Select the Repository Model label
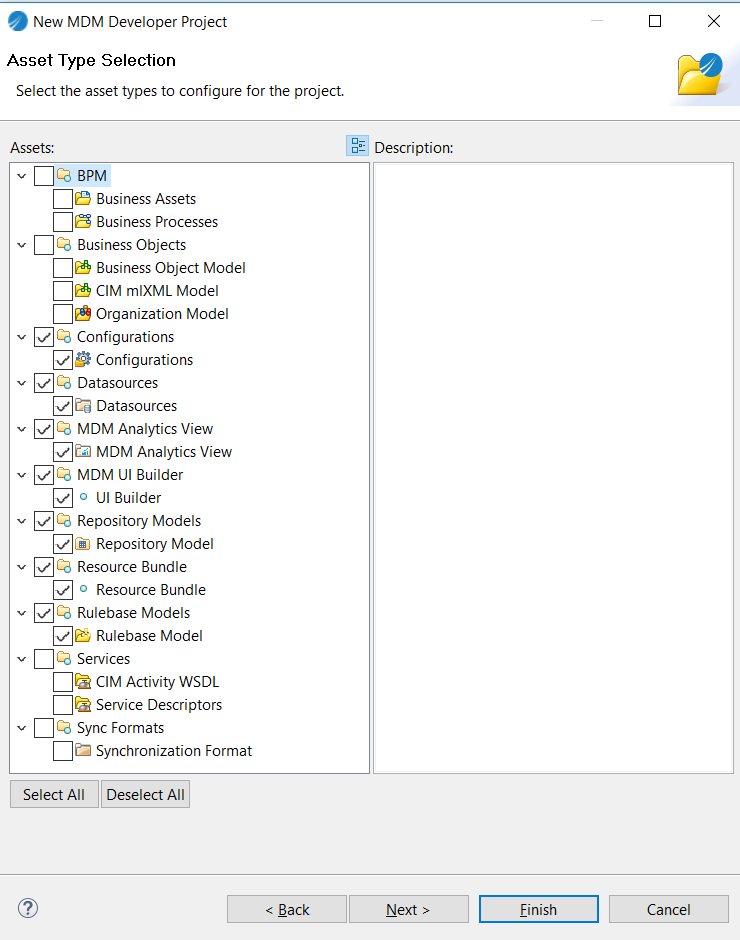 [155, 544]
